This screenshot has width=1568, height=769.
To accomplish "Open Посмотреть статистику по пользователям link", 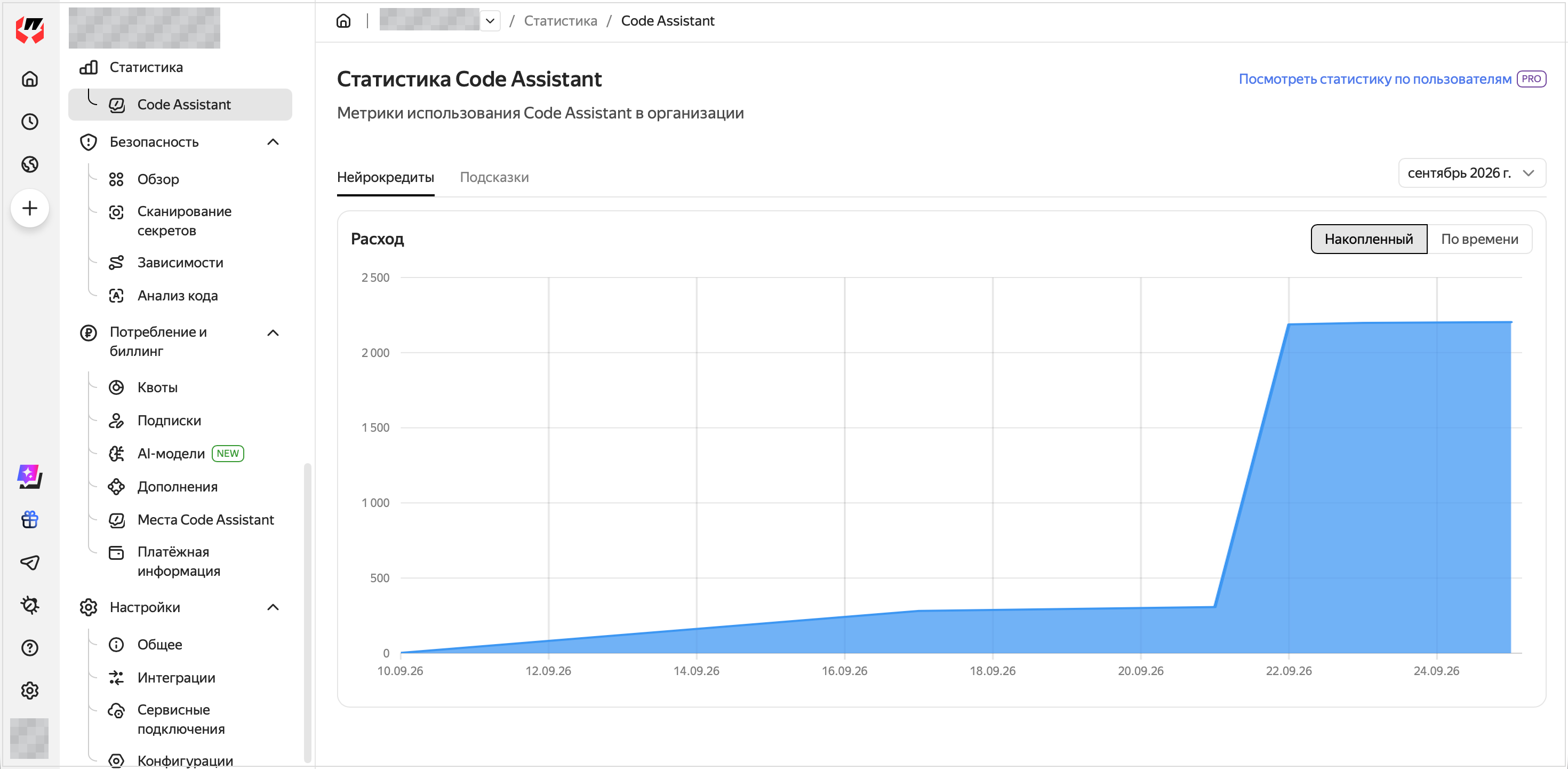I will [1374, 78].
